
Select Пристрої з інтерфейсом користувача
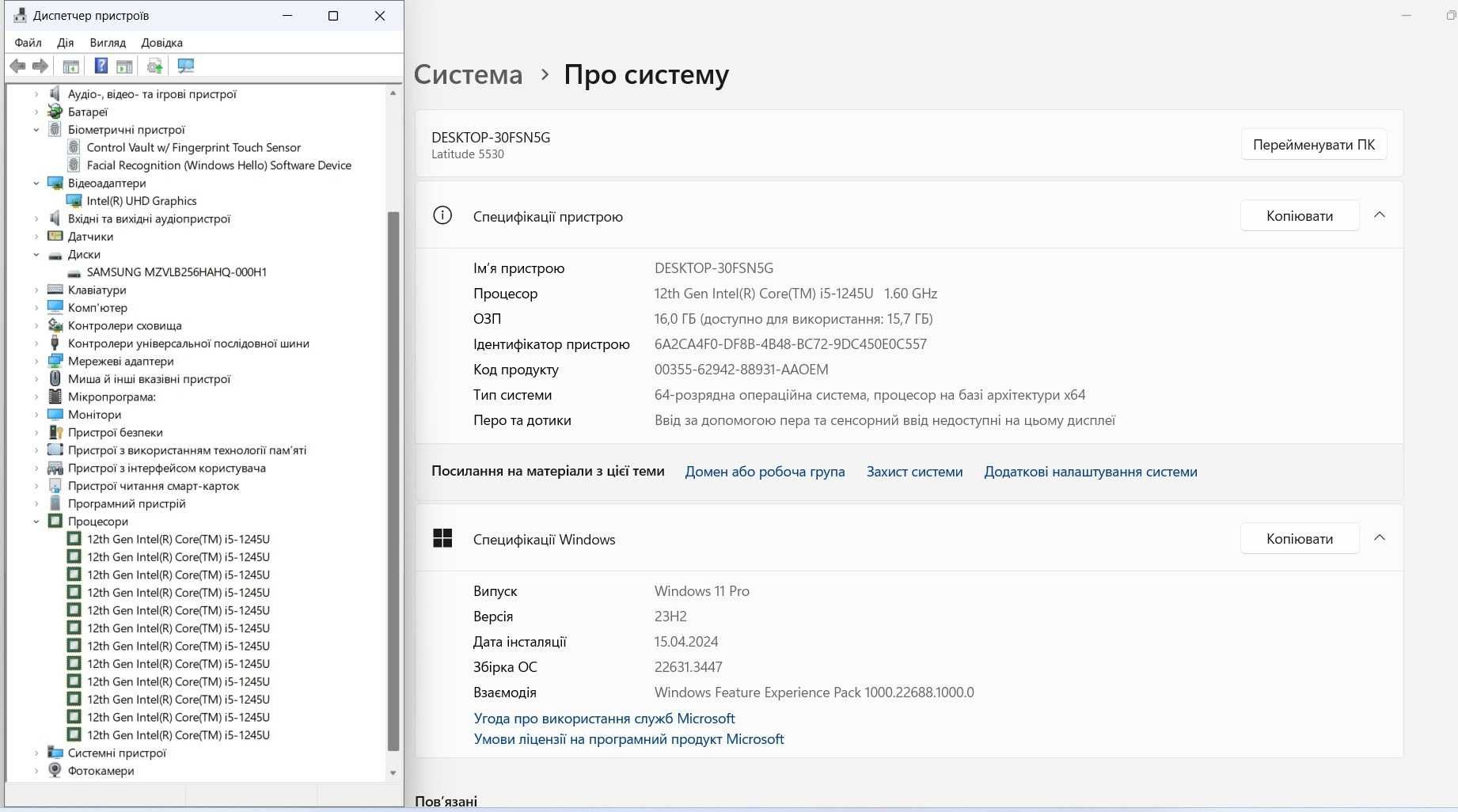click(x=167, y=468)
